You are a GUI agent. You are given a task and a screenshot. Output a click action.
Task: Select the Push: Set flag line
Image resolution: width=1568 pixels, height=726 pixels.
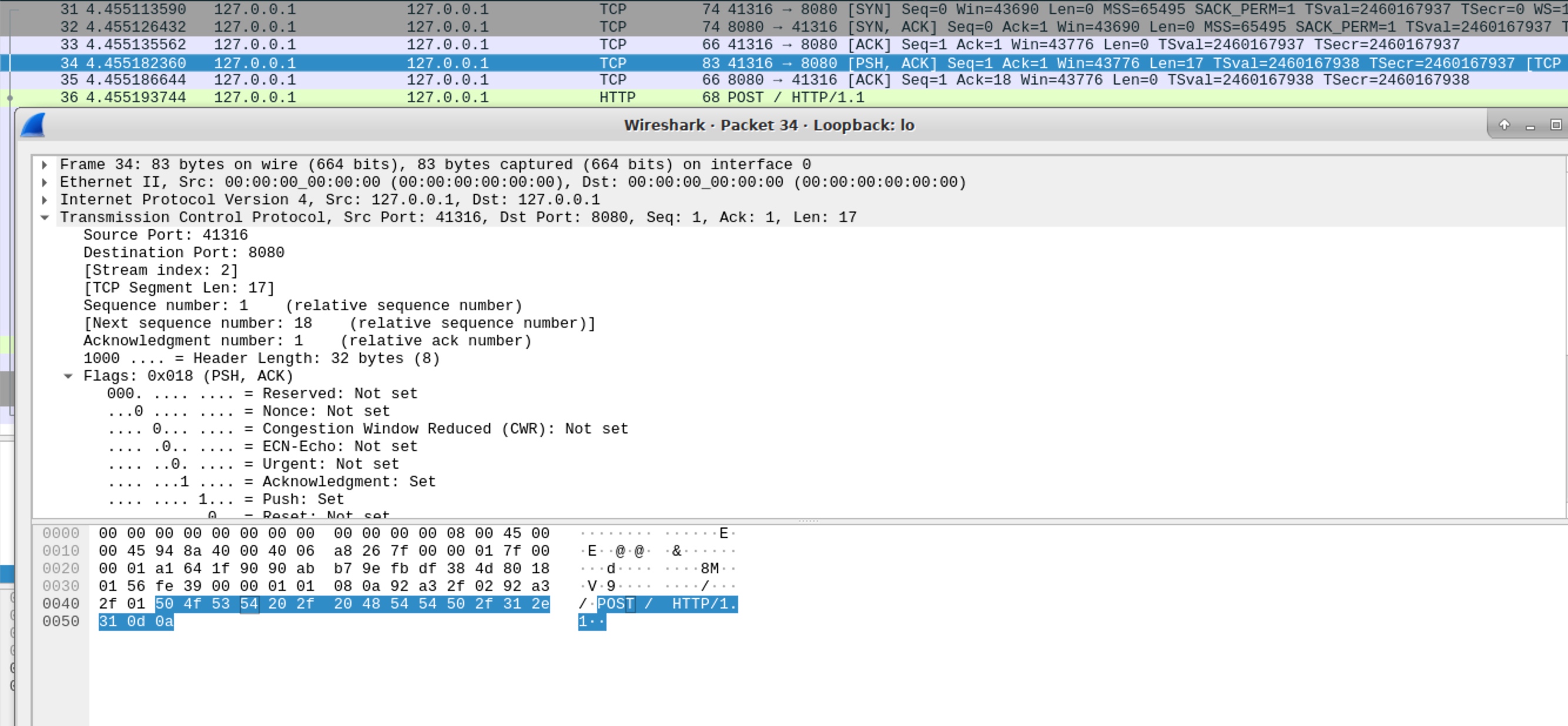click(x=226, y=500)
